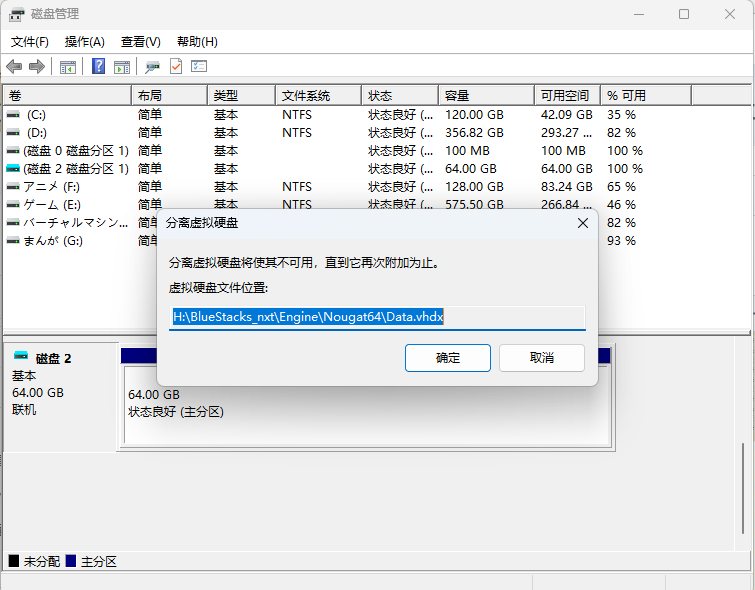Screen dimensions: 755x590
Task: Click the アニメ (F:) drive icon
Action: point(13,187)
